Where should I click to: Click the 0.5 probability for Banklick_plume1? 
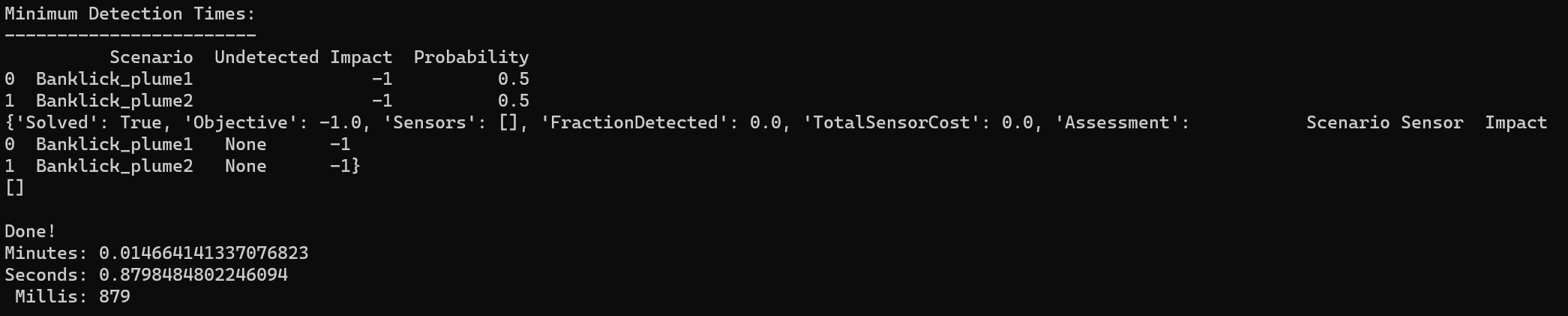click(x=513, y=80)
